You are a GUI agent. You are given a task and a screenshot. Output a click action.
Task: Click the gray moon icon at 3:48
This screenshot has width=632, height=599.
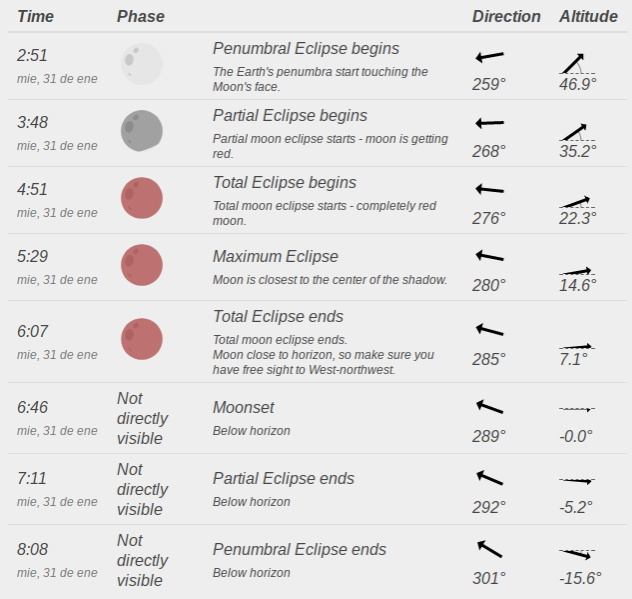(x=140, y=130)
